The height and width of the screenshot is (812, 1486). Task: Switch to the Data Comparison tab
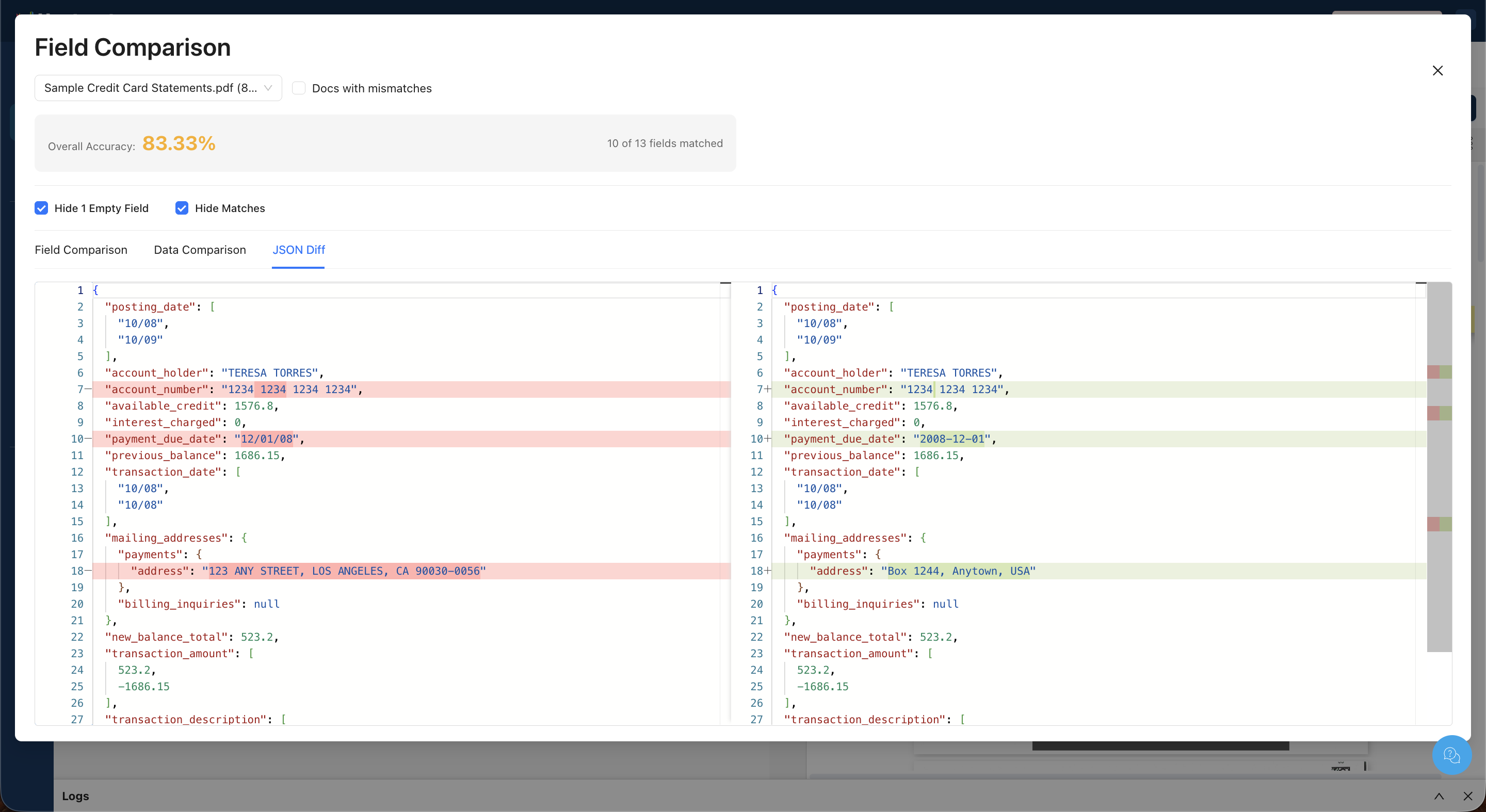pos(200,250)
